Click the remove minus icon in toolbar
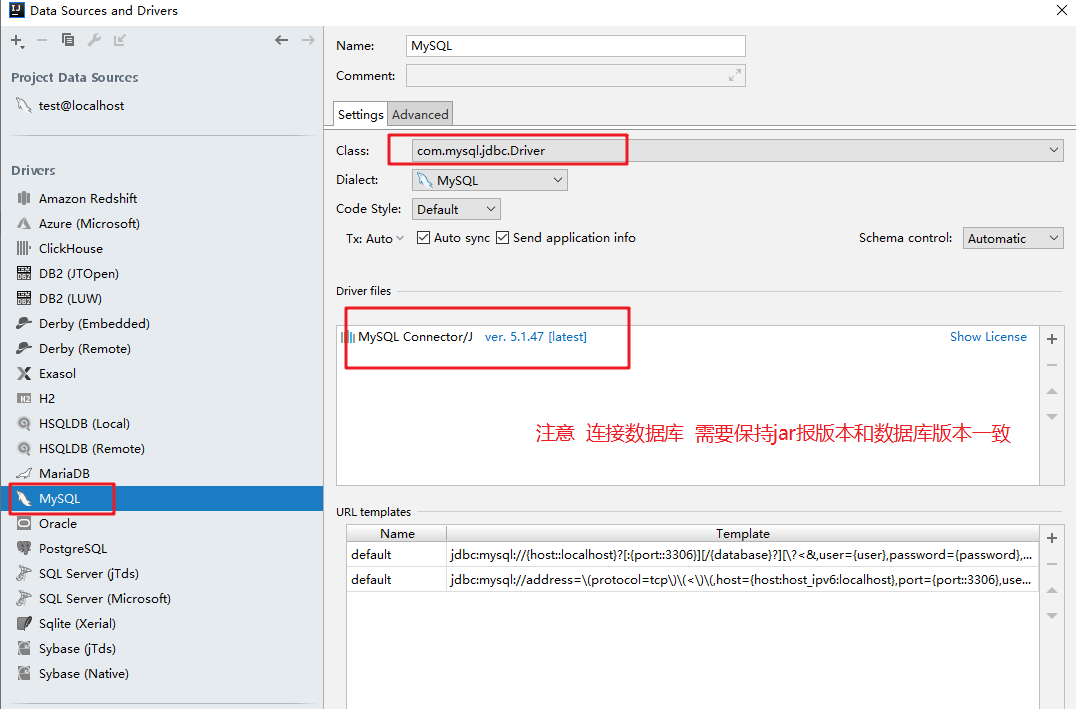The height and width of the screenshot is (709, 1076). [42, 40]
